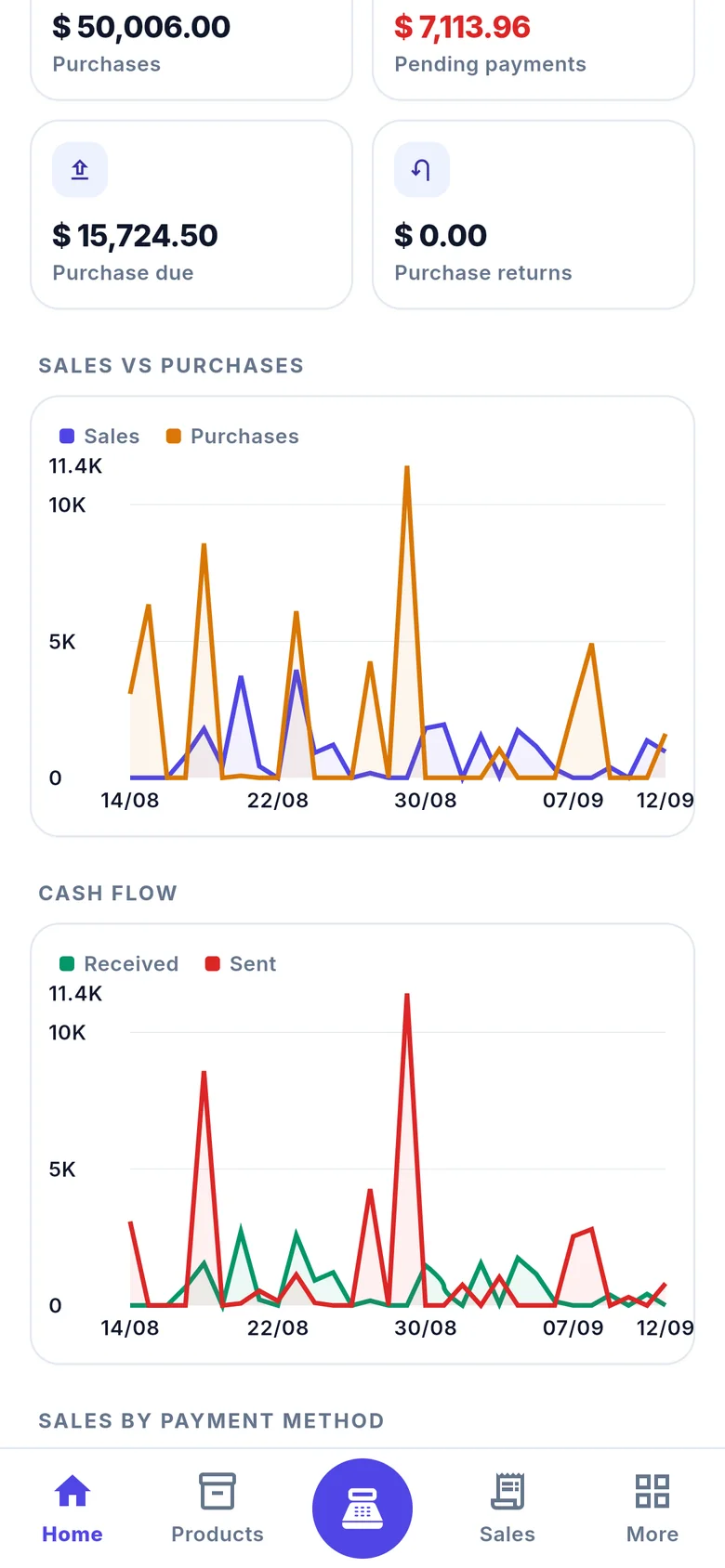Image resolution: width=725 pixels, height=1568 pixels.
Task: Click the '5K' axis label in Cash Flow chart
Action: 62,1169
